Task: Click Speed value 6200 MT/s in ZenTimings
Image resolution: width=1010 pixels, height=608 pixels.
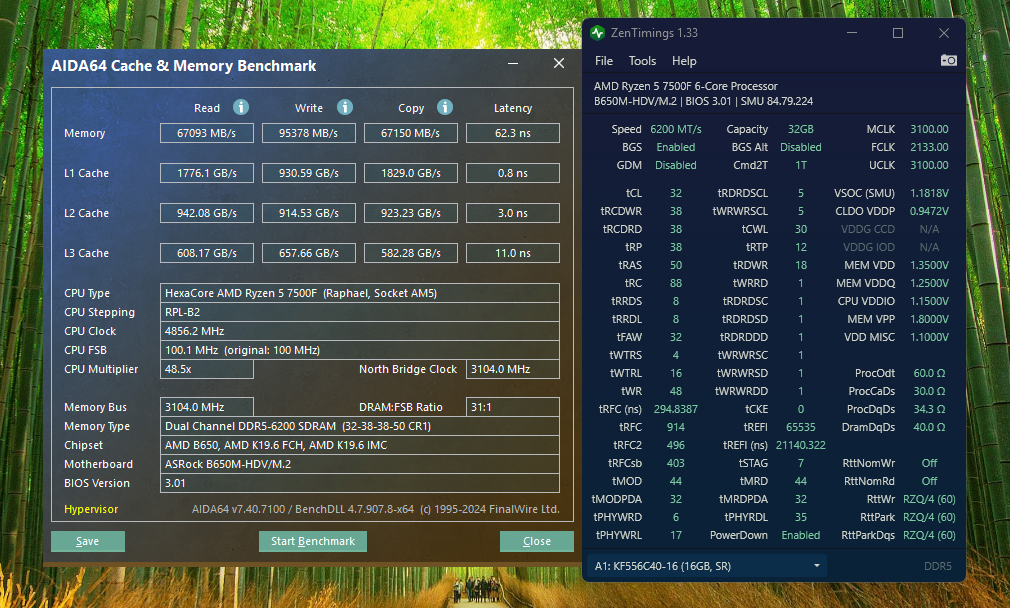Action: (x=676, y=129)
